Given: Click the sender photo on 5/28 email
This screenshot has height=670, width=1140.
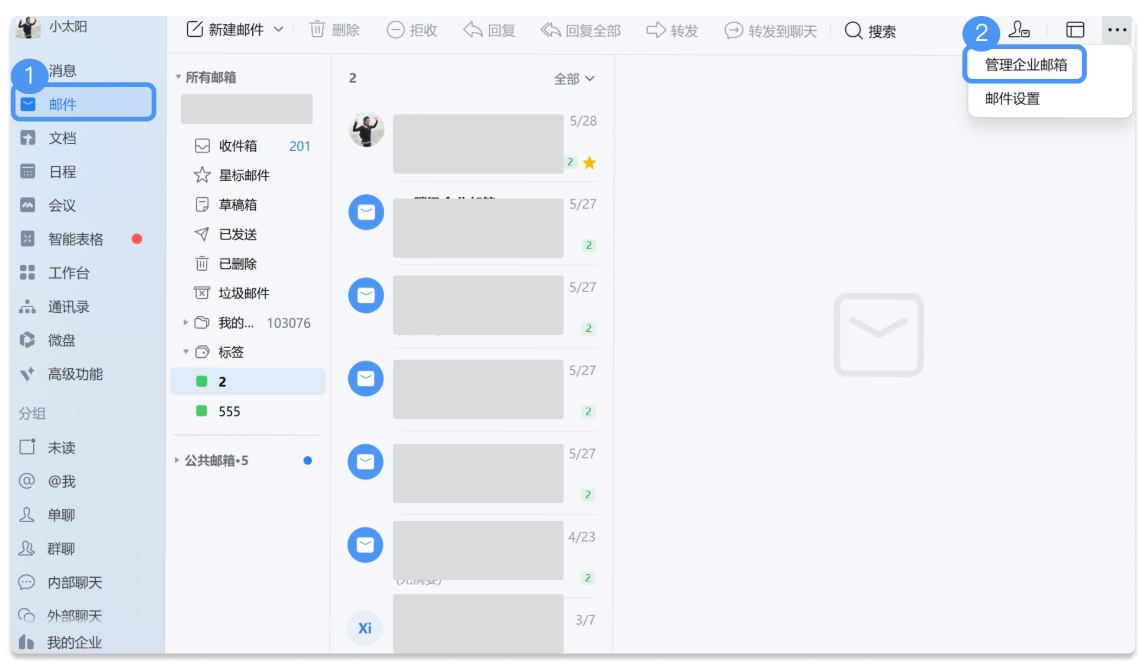Looking at the screenshot, I should (366, 130).
